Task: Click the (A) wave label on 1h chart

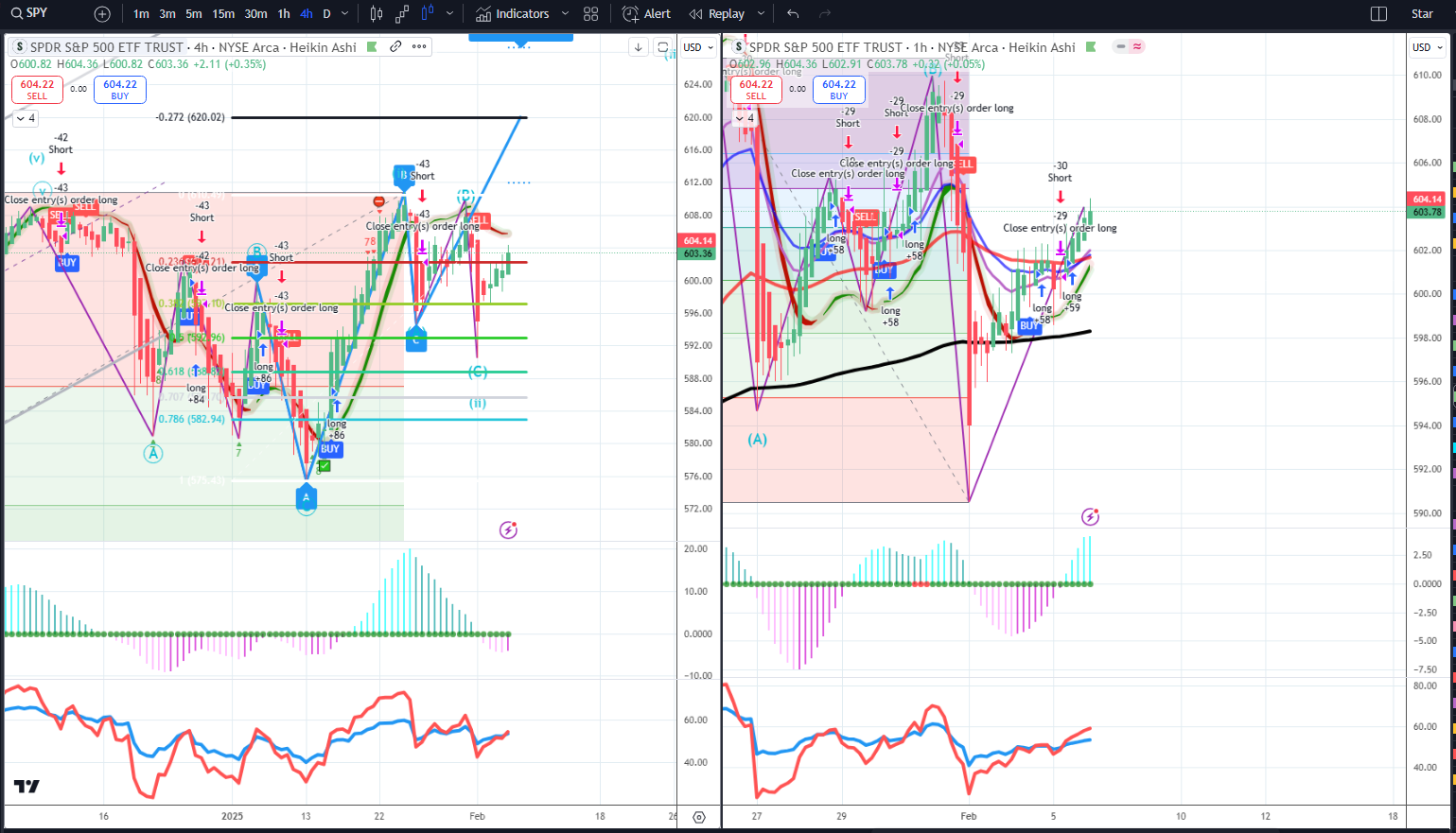Action: (x=758, y=440)
